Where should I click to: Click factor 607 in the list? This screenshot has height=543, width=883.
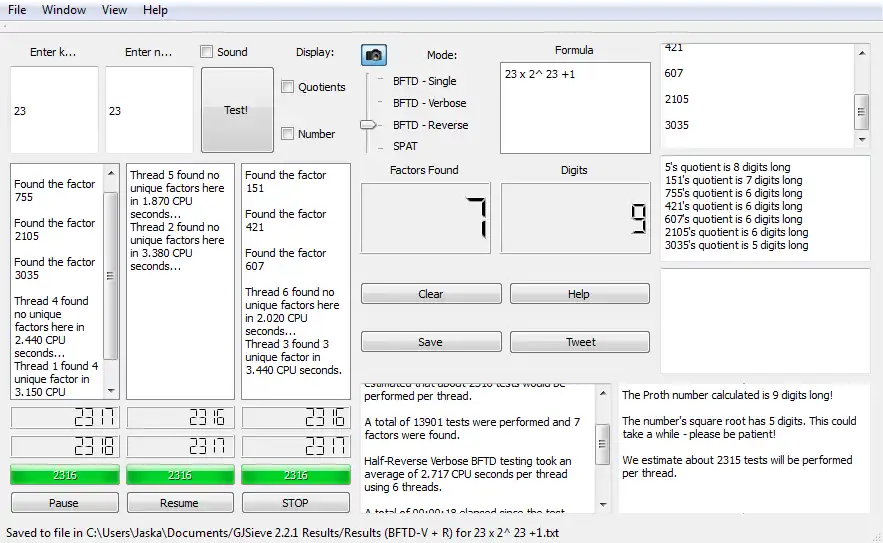click(674, 73)
